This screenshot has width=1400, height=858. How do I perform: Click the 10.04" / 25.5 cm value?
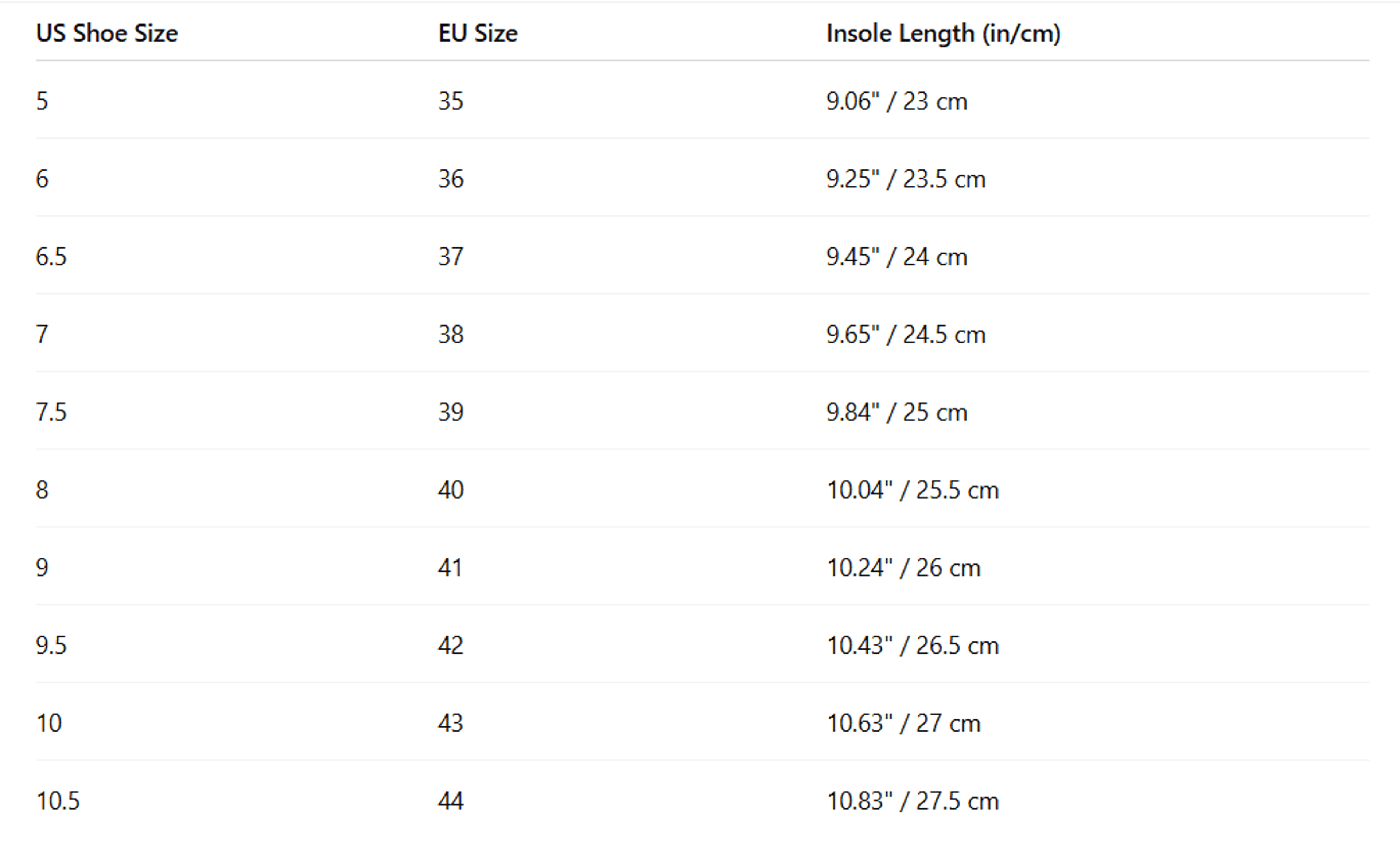[913, 490]
